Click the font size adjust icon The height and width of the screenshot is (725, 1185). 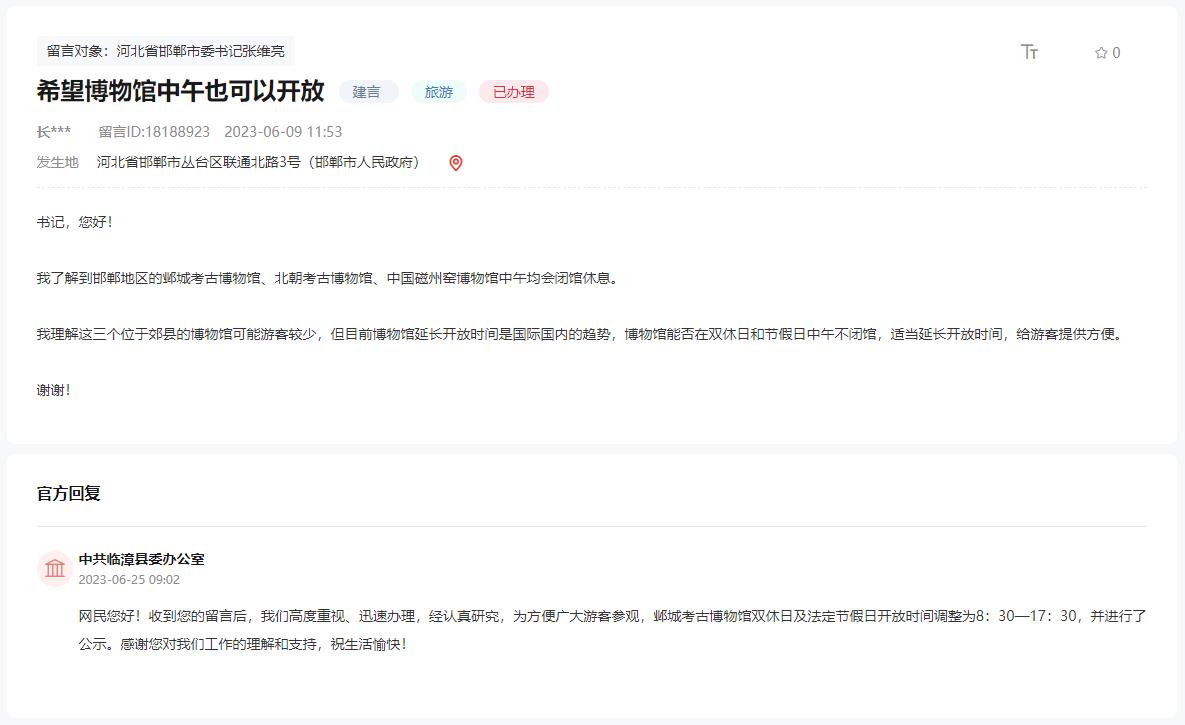(1029, 51)
